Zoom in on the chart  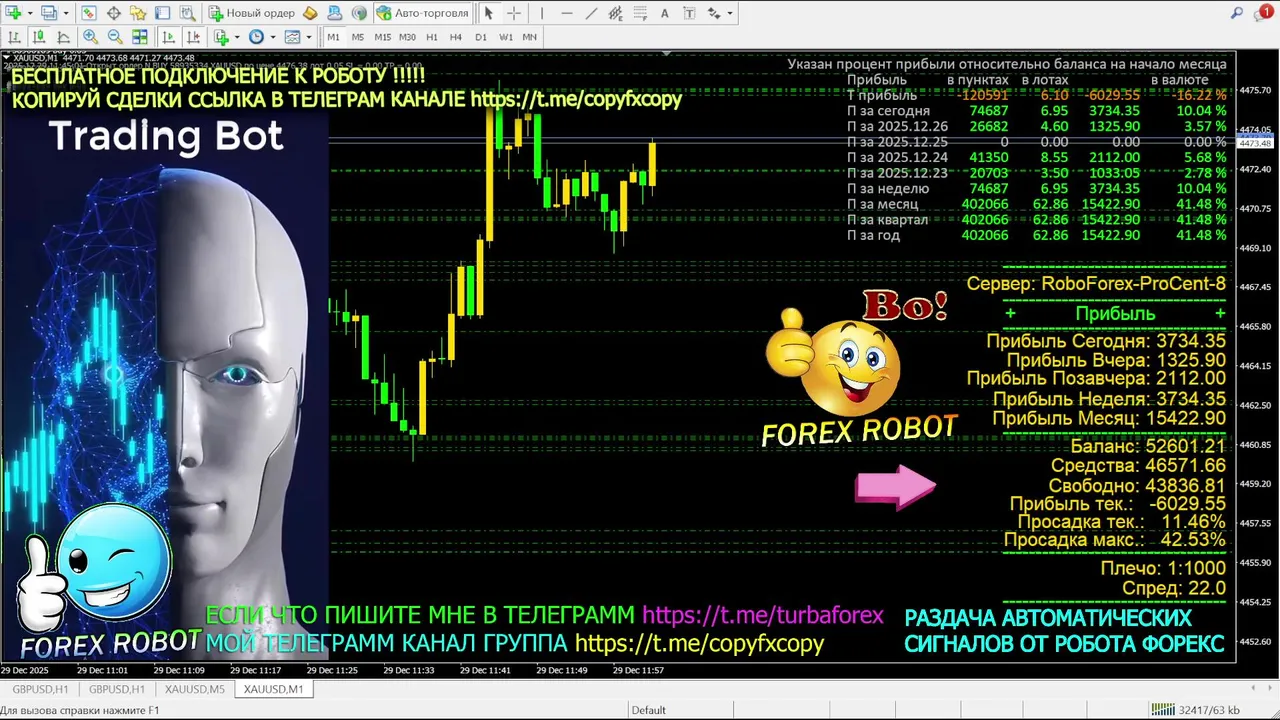90,37
